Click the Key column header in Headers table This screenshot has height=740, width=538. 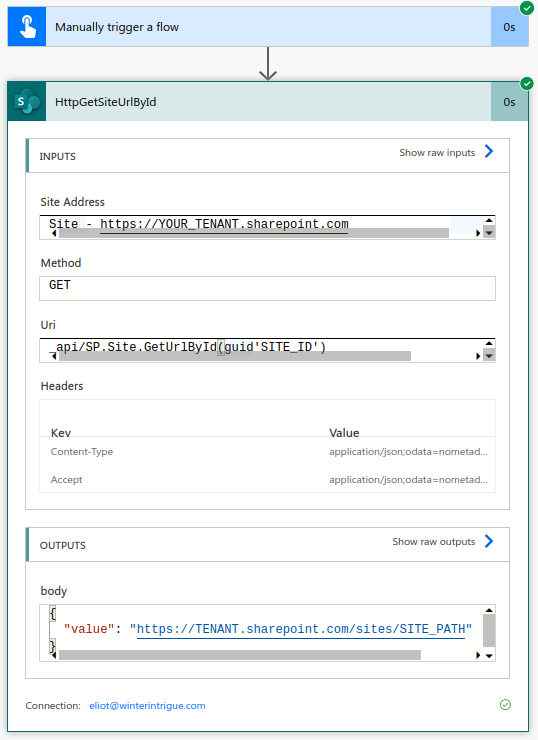(61, 433)
